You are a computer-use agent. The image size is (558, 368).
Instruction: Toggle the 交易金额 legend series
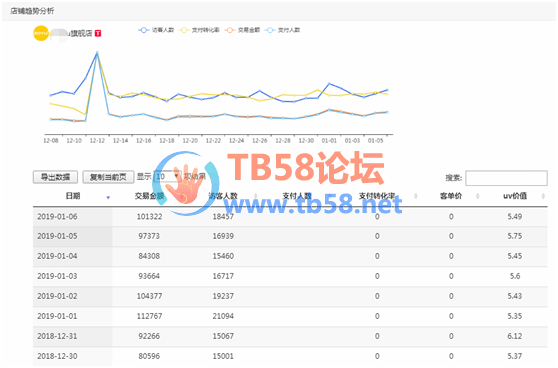click(x=242, y=30)
